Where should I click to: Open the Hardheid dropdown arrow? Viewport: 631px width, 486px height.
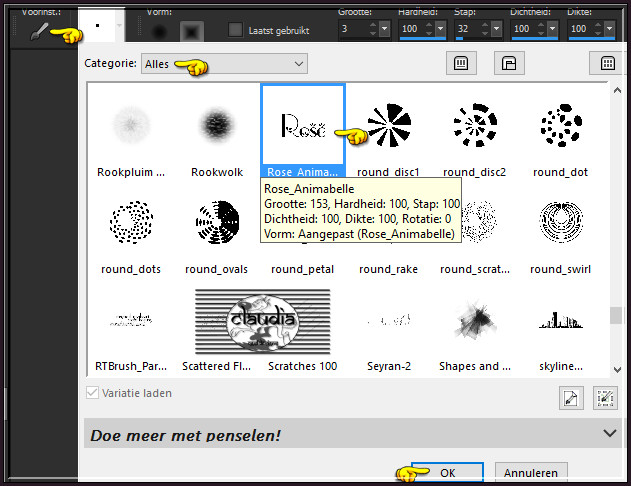(441, 29)
